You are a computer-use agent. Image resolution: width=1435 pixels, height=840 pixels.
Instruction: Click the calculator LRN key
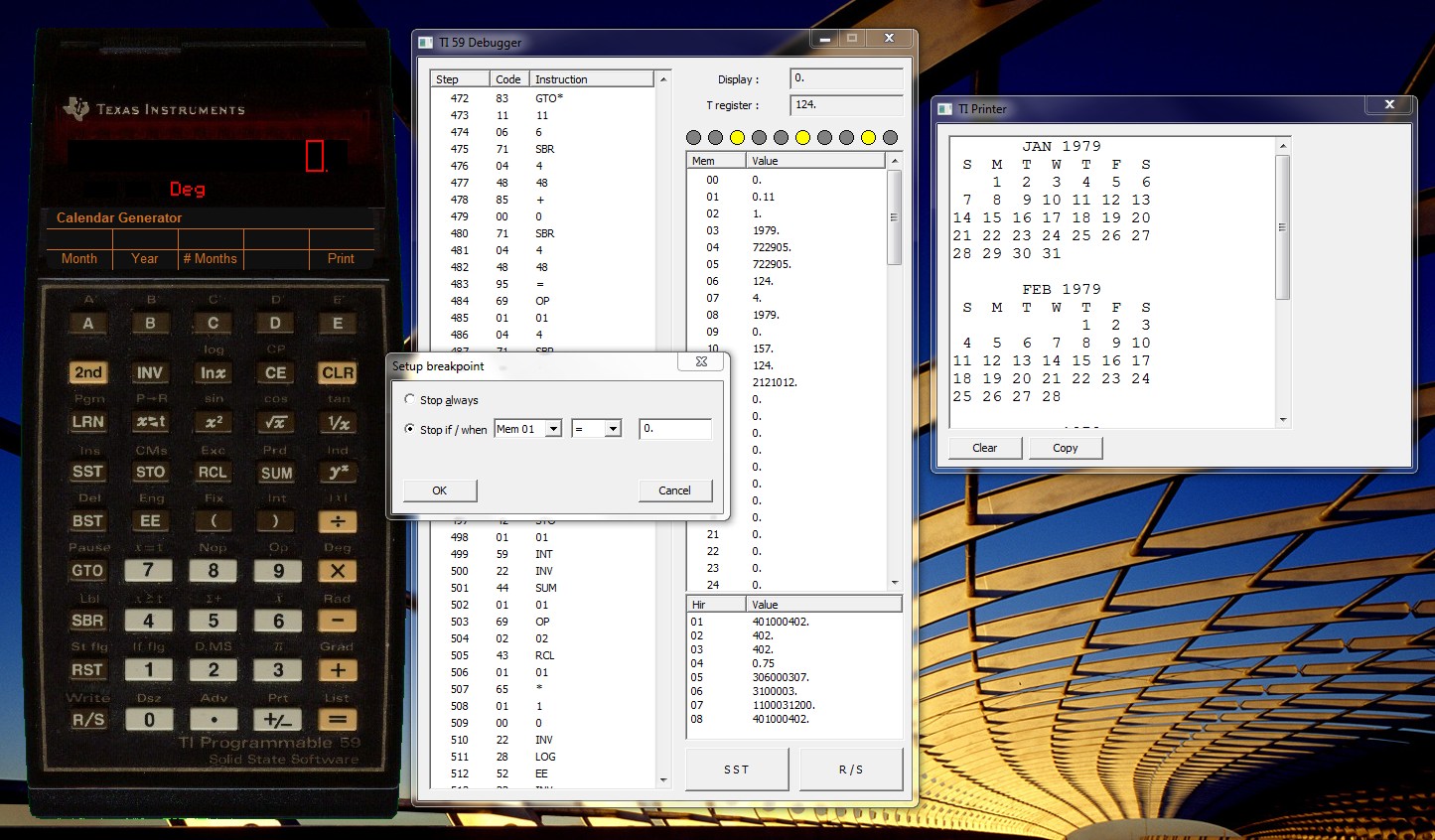(x=87, y=422)
